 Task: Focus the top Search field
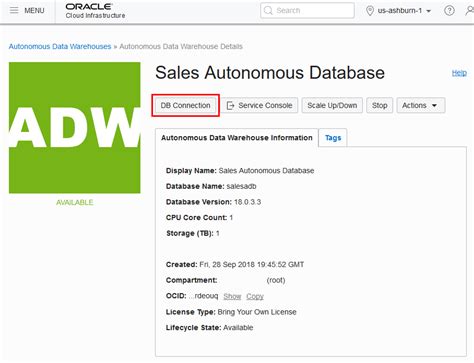click(x=307, y=11)
